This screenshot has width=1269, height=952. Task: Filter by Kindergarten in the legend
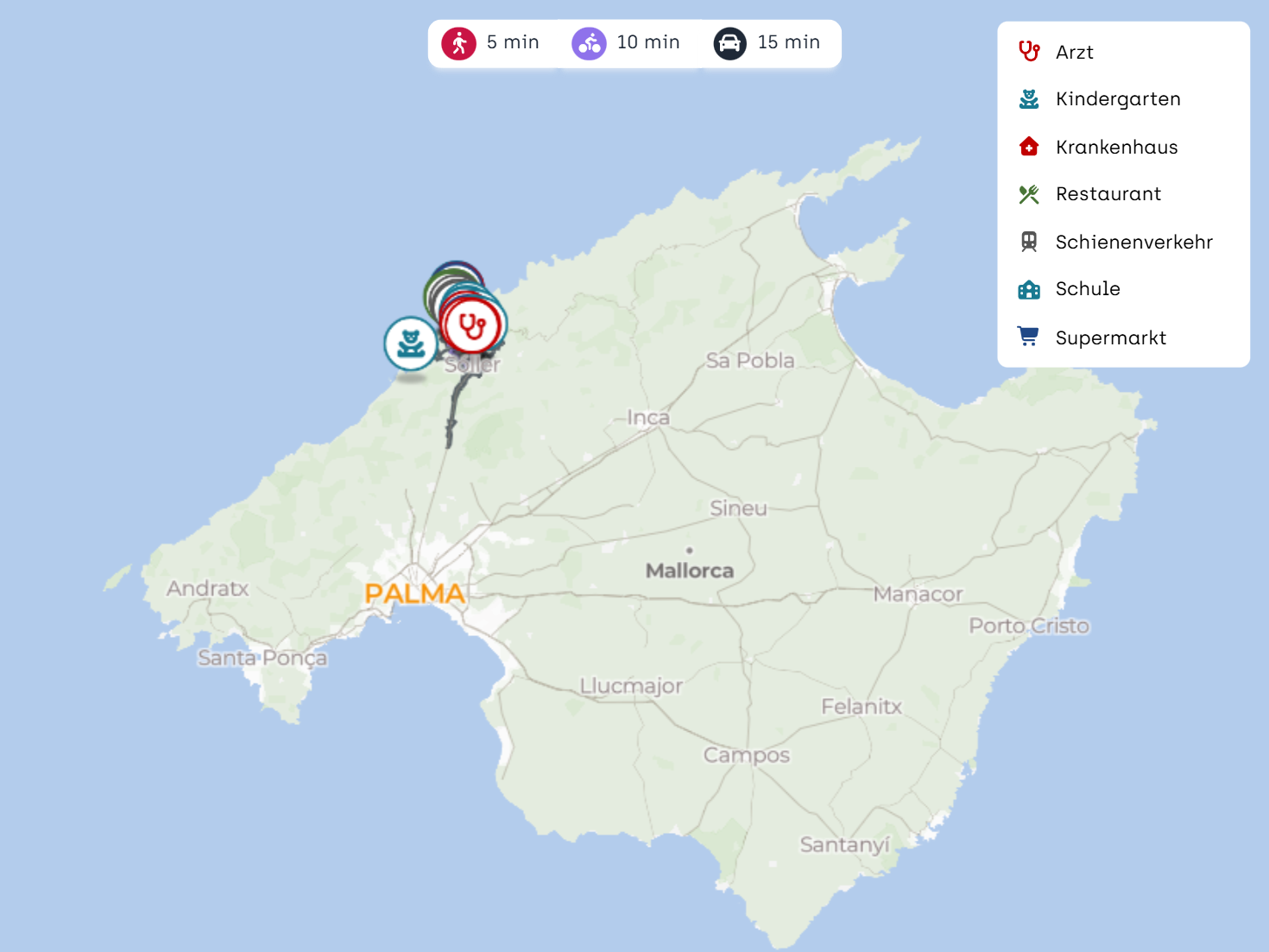pos(1117,99)
